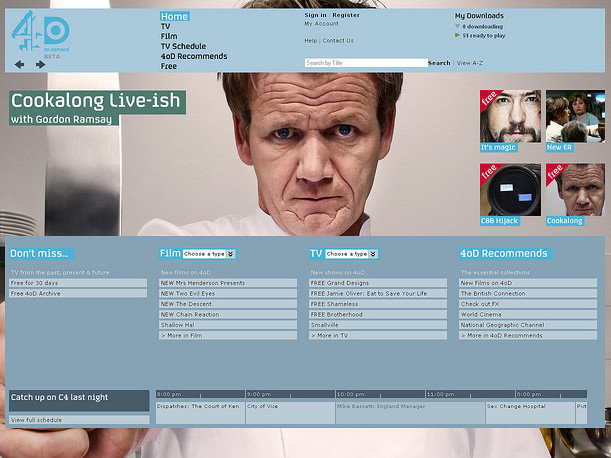Screen dimensions: 611x458
Task: Click the 11:00 pm timeline marker
Action: (441, 394)
